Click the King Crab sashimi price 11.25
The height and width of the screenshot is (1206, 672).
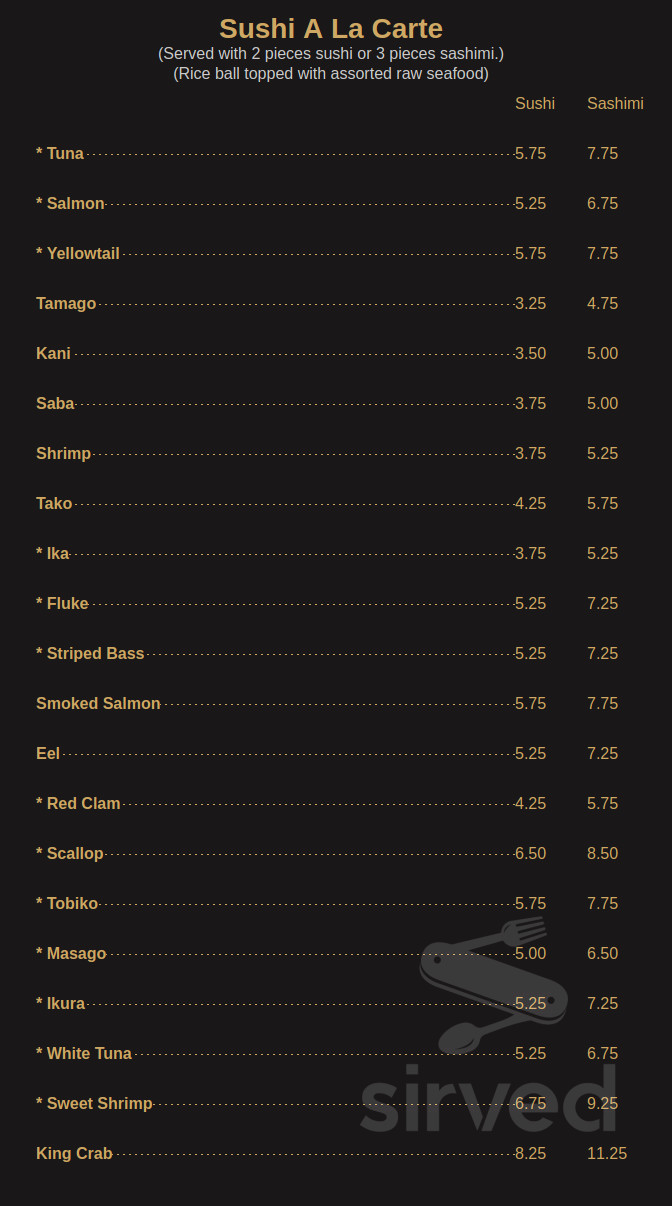tap(607, 1153)
